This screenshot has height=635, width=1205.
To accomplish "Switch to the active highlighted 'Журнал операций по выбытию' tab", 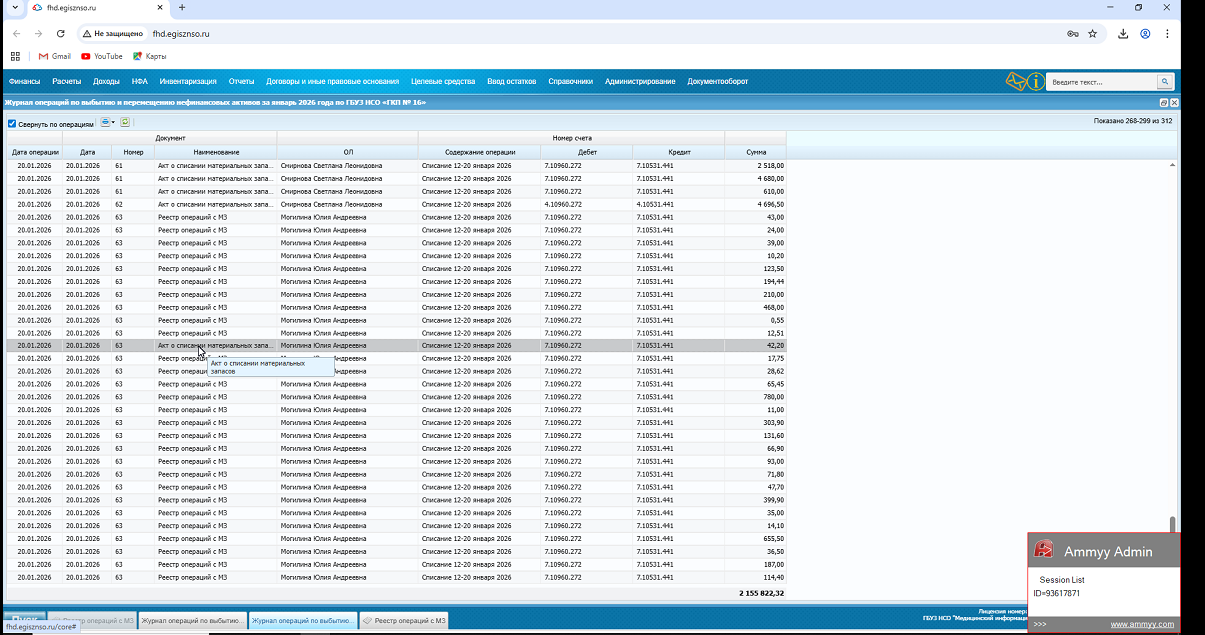I will click(x=302, y=621).
